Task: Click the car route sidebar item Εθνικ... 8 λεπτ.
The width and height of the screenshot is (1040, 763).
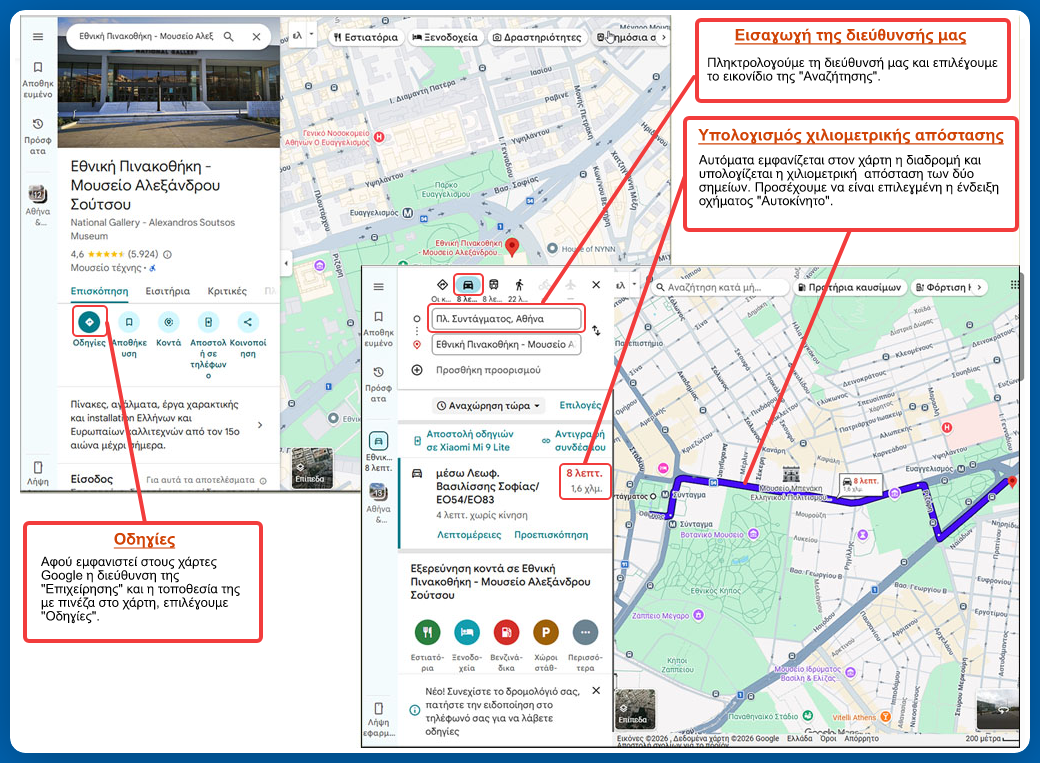Action: tap(378, 451)
